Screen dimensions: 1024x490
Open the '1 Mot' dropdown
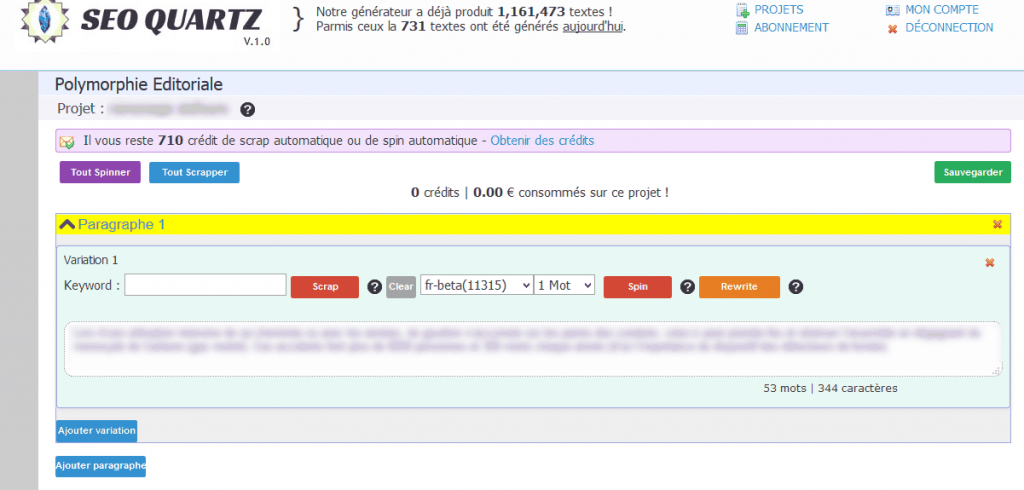click(564, 285)
